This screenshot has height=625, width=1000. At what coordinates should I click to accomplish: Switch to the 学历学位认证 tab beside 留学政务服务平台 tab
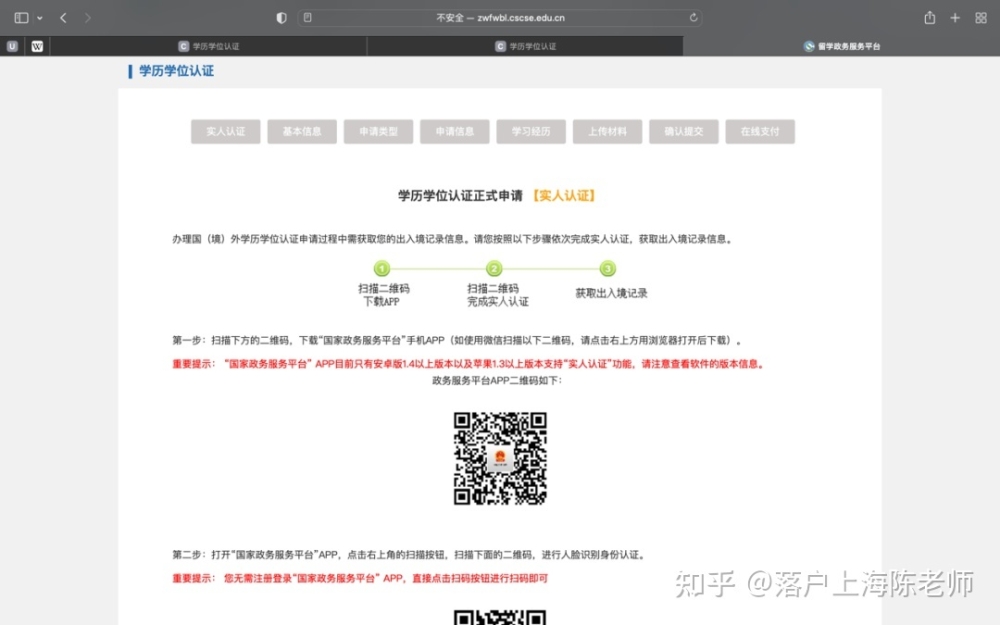pyautogui.click(x=525, y=46)
